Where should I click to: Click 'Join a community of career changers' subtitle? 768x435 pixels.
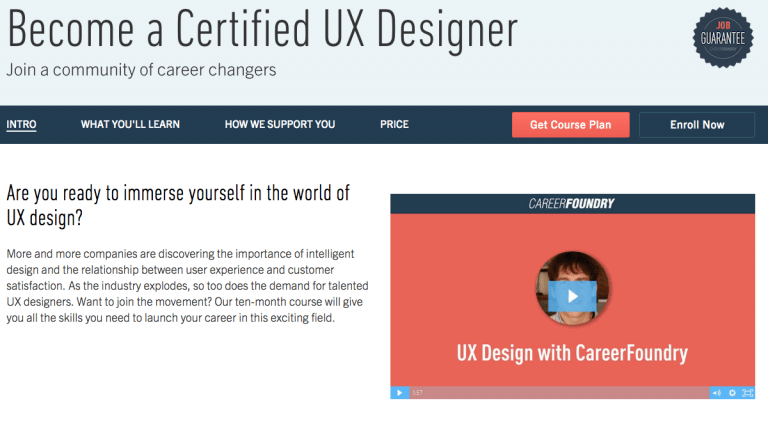coord(141,70)
